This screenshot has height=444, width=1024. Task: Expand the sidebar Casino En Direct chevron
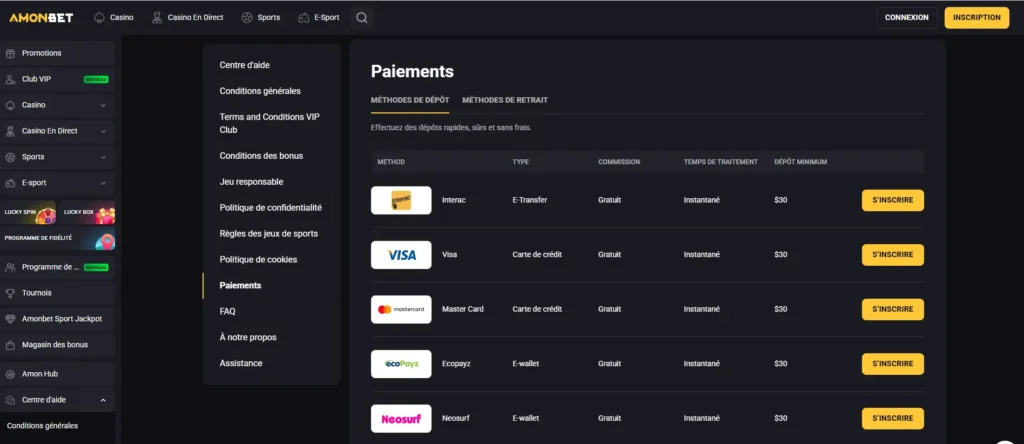click(103, 131)
